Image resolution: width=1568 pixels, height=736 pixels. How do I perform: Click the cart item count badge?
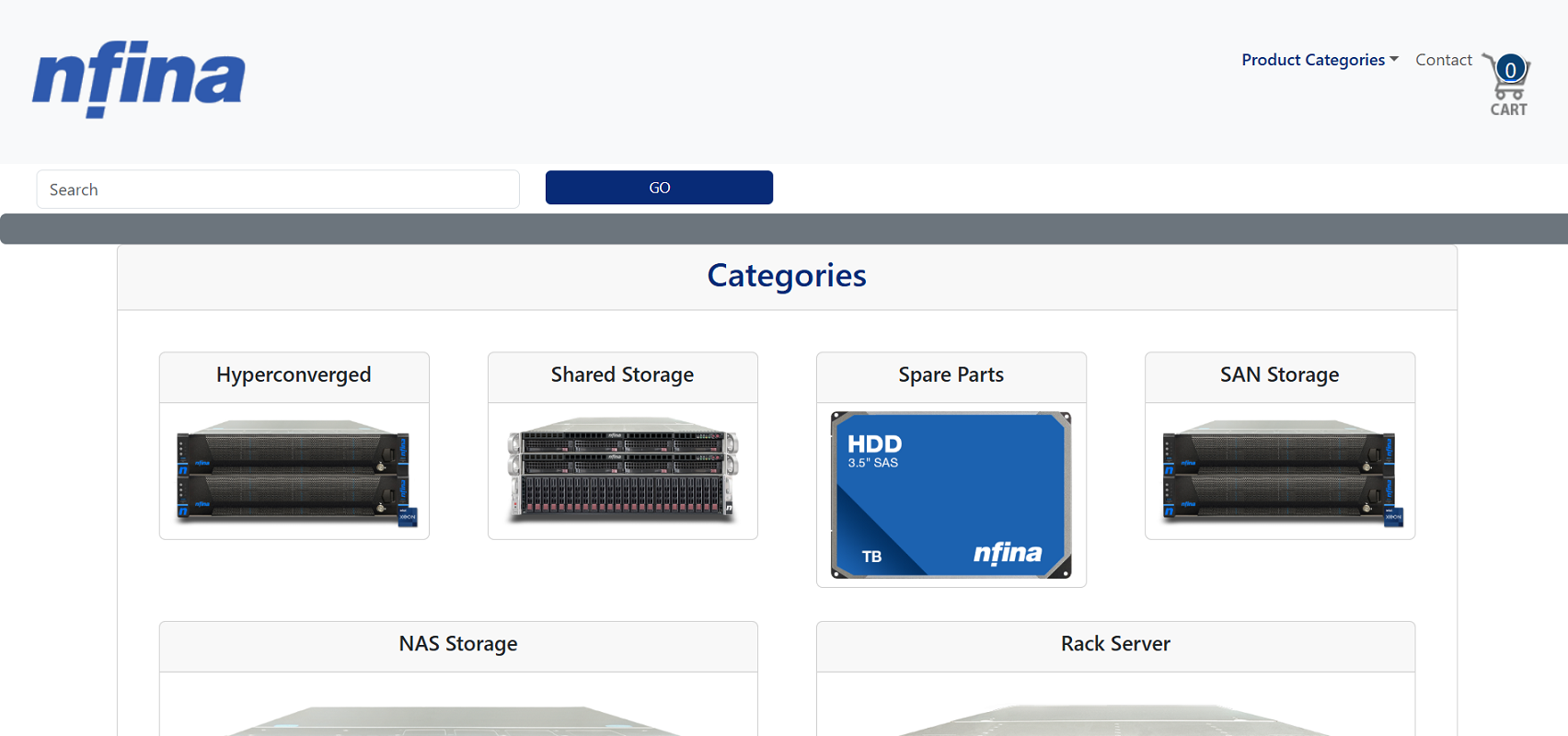tap(1510, 69)
